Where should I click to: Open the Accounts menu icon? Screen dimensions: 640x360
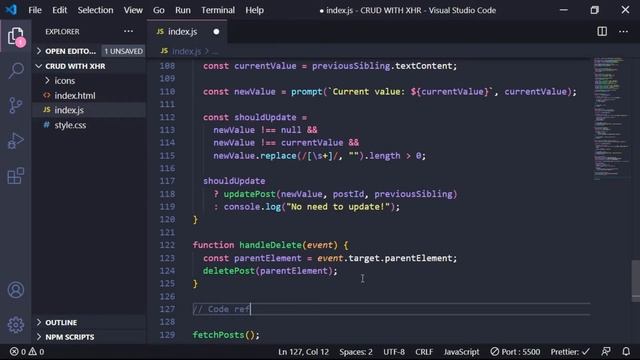(x=16, y=290)
